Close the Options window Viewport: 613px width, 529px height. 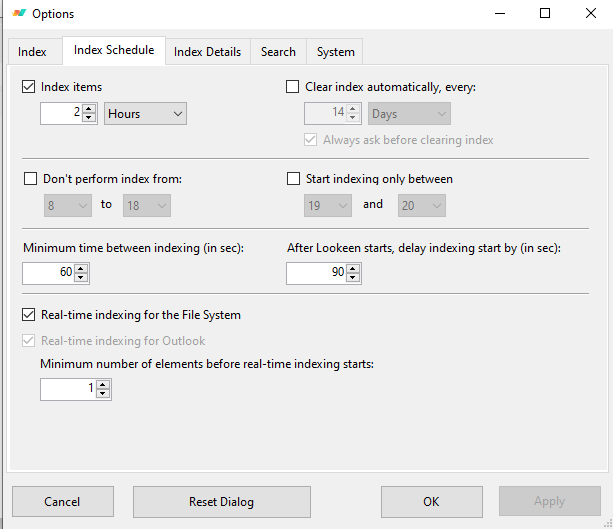coord(591,14)
